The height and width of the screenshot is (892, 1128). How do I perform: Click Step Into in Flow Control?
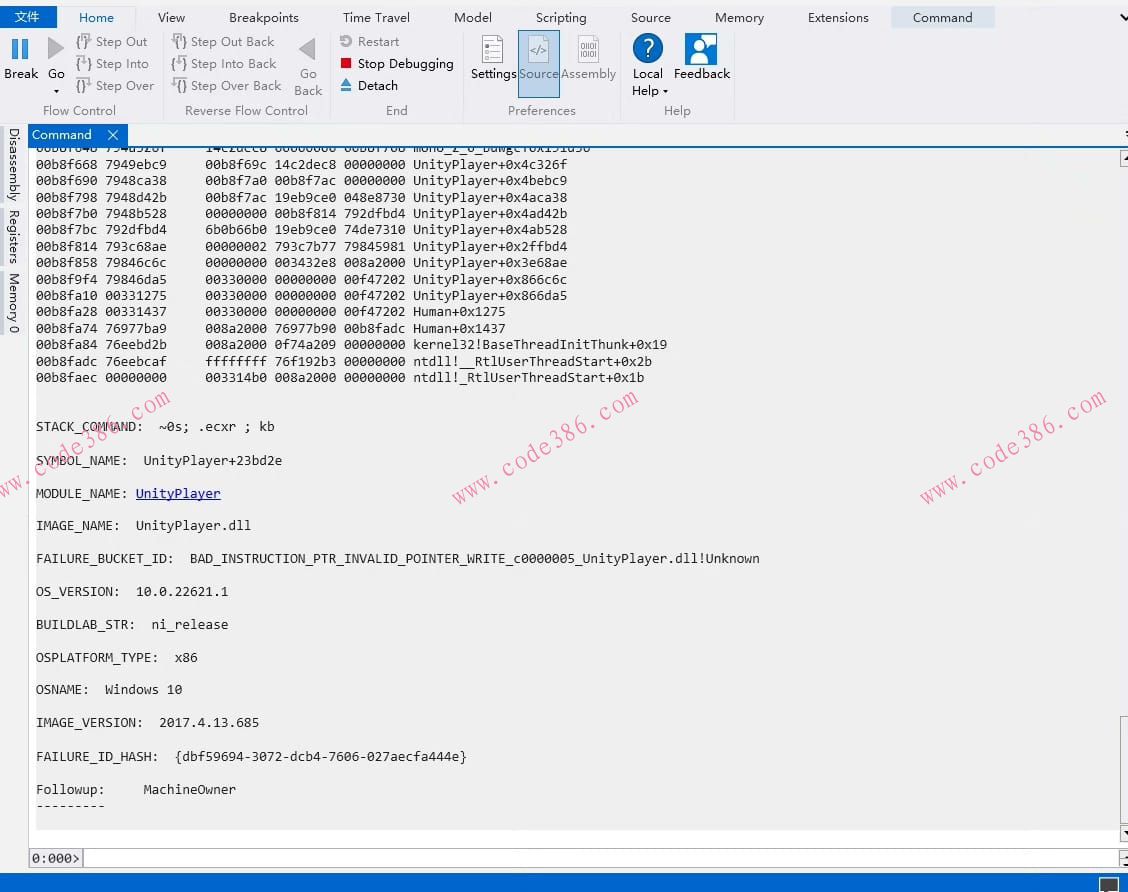[x=112, y=64]
